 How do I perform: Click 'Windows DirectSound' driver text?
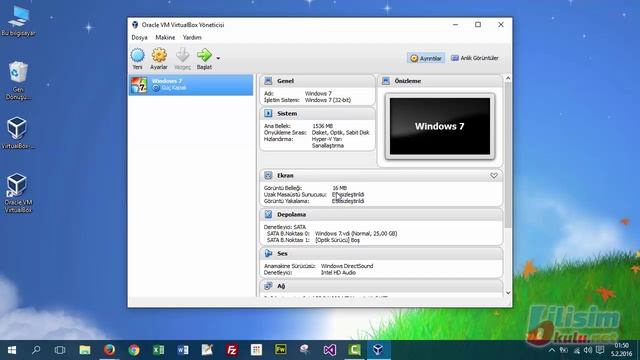(x=347, y=266)
